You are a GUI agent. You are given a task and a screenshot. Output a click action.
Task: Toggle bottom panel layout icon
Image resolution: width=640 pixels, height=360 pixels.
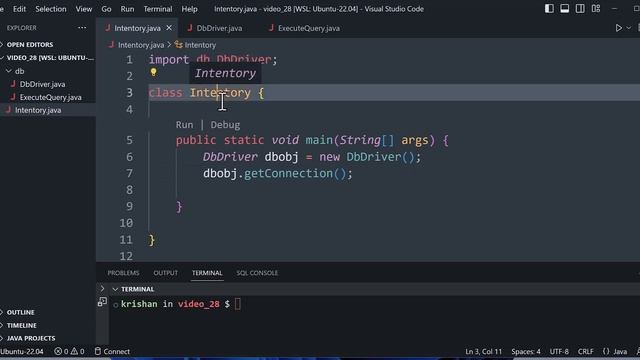pos(564,9)
